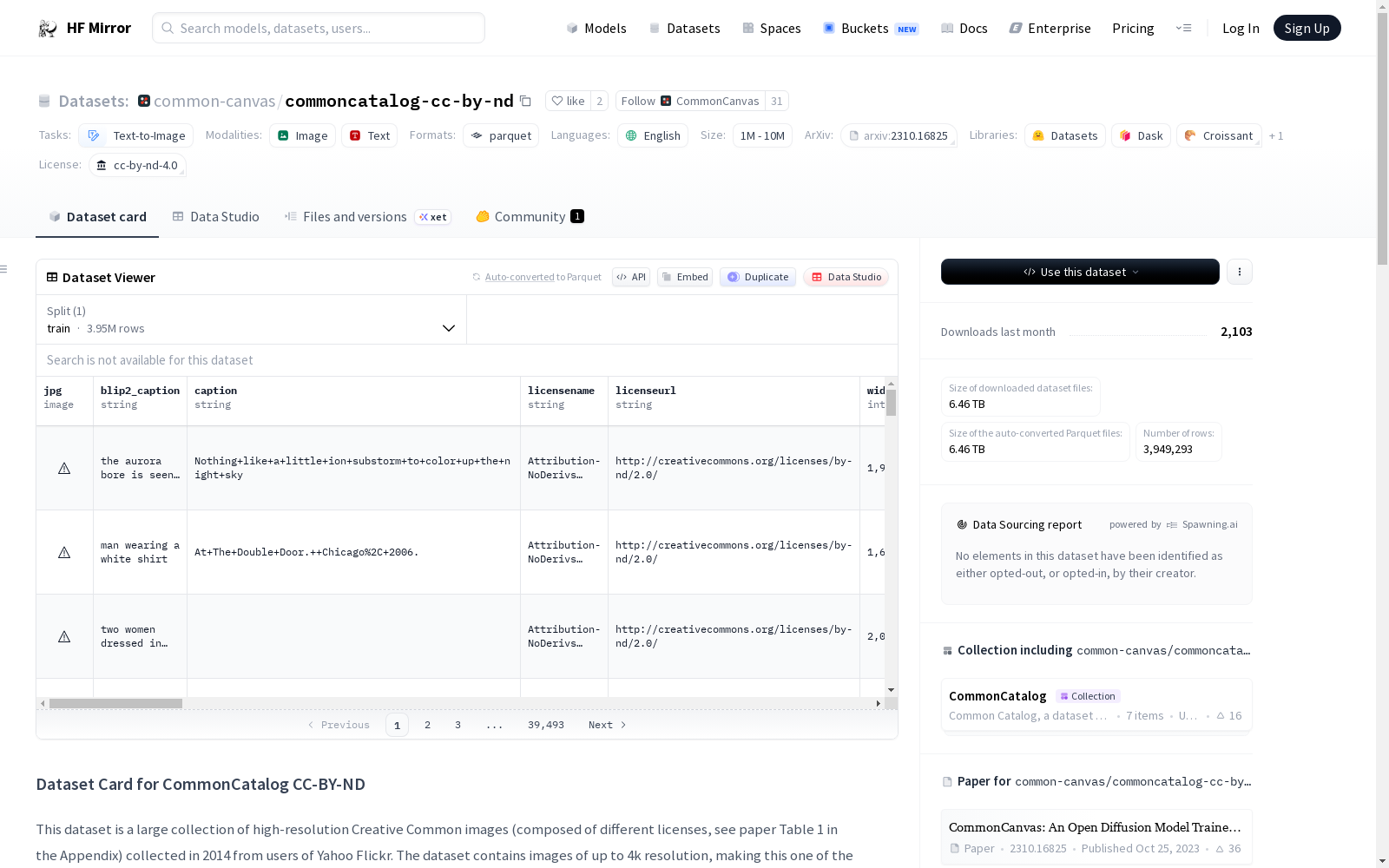Click the HF Mirror logo icon
This screenshot has height=868, width=1389.
point(48,28)
